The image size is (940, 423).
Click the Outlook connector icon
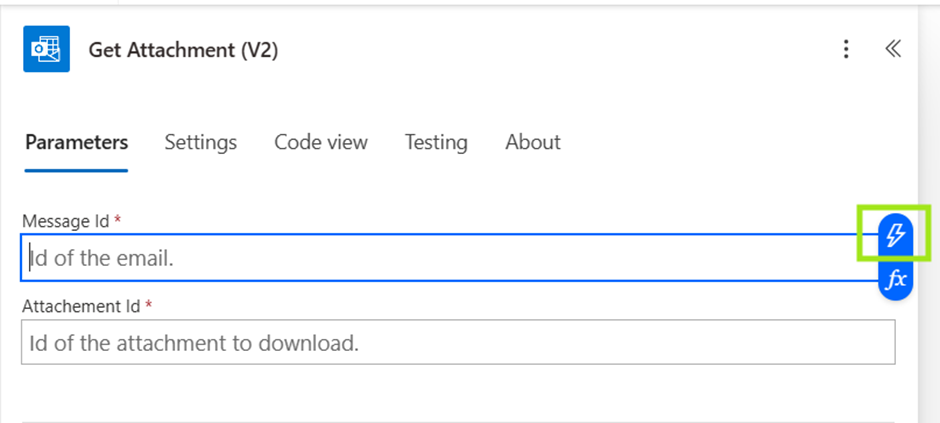pyautogui.click(x=44, y=50)
